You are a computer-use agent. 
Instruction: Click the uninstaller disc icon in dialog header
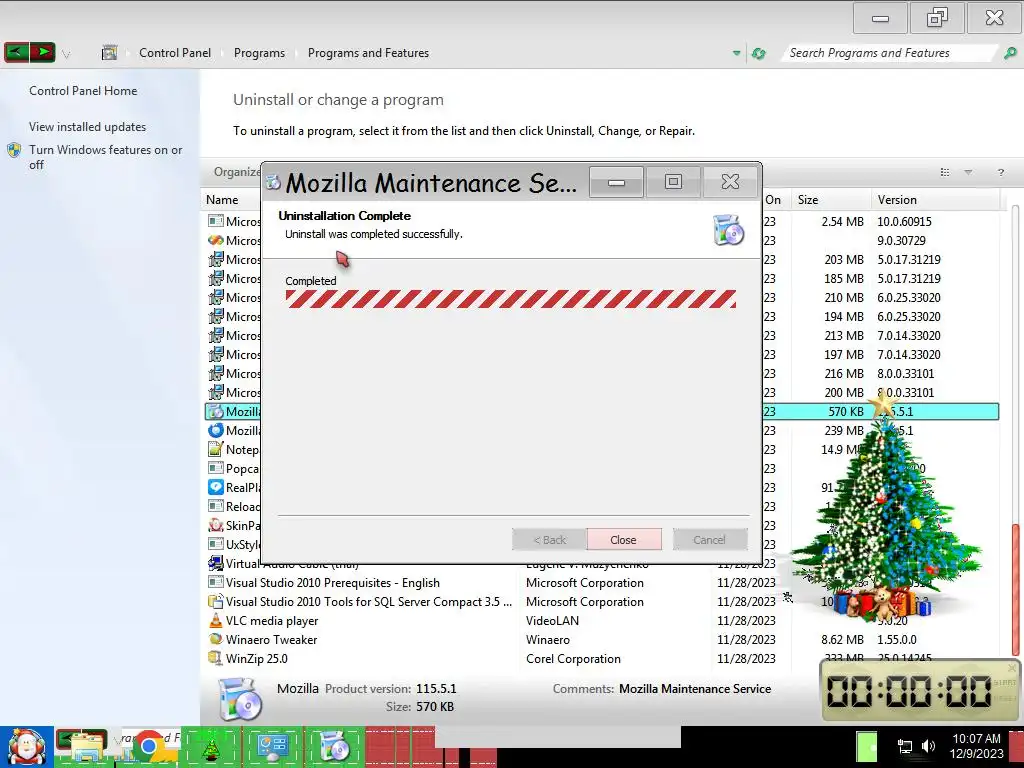tap(729, 229)
